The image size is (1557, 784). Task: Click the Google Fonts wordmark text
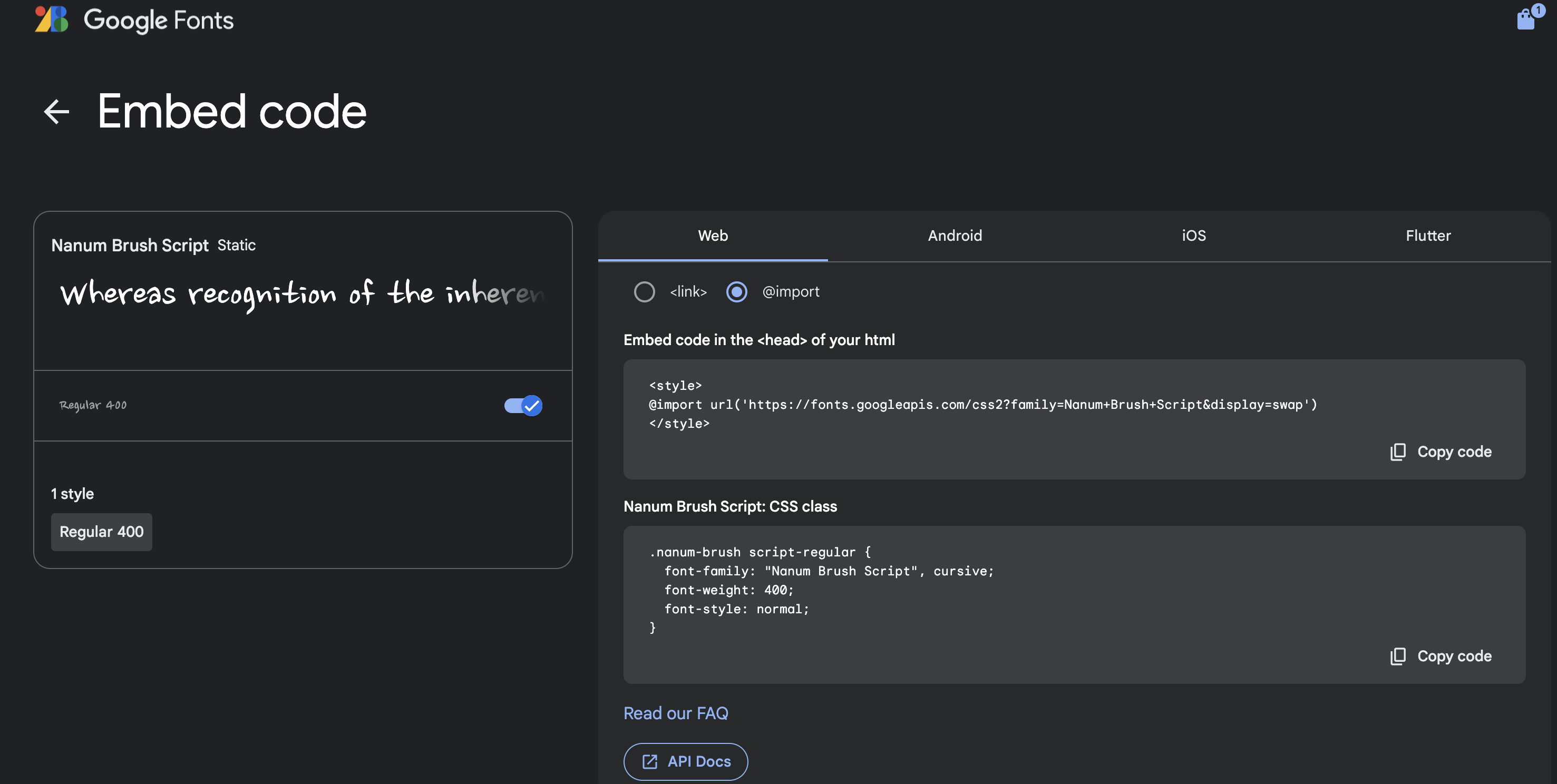158,20
